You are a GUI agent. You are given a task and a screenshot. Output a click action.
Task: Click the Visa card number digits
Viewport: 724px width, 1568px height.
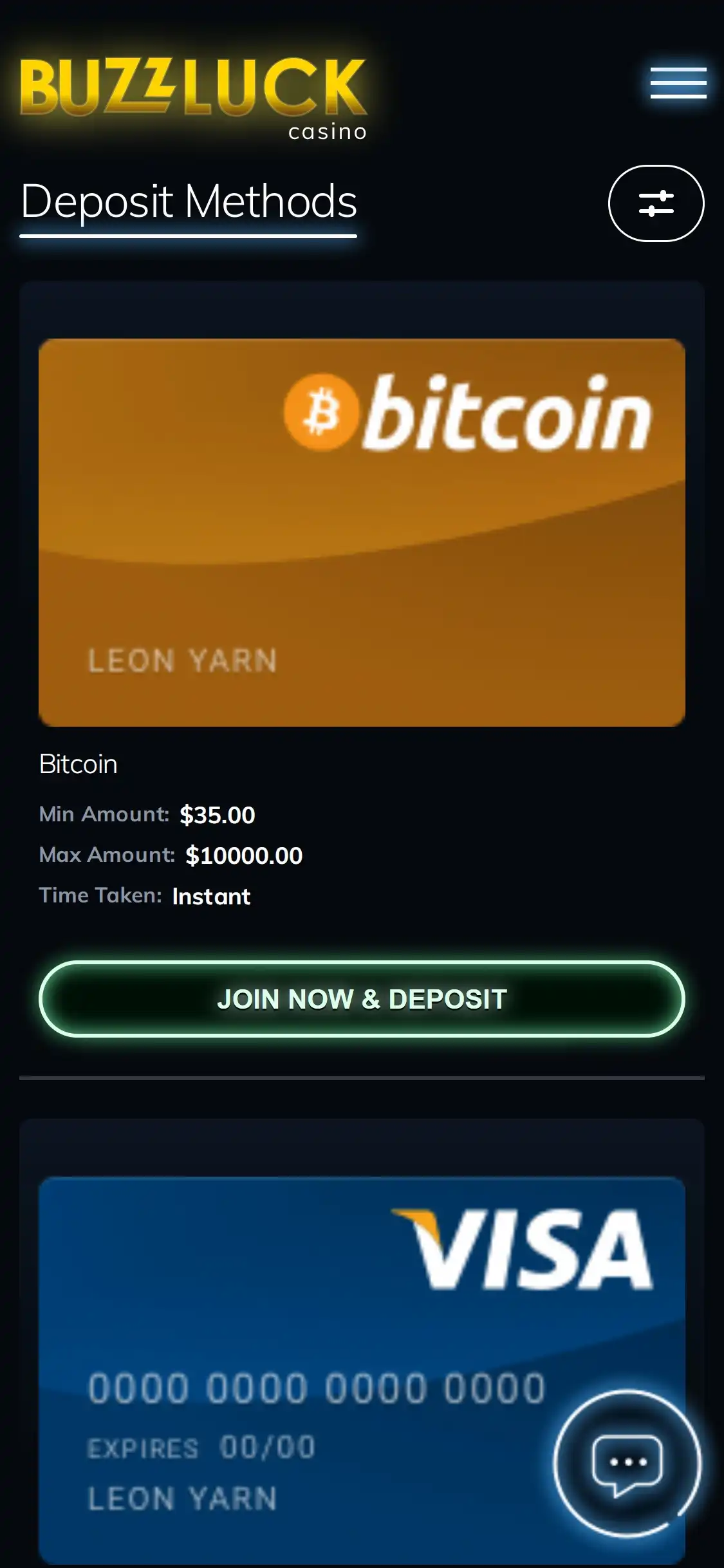pos(317,1388)
